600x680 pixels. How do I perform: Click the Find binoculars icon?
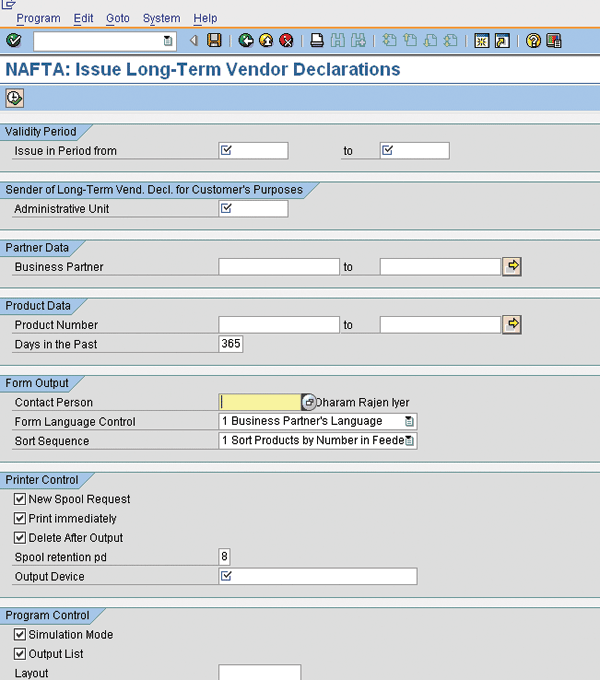click(338, 40)
